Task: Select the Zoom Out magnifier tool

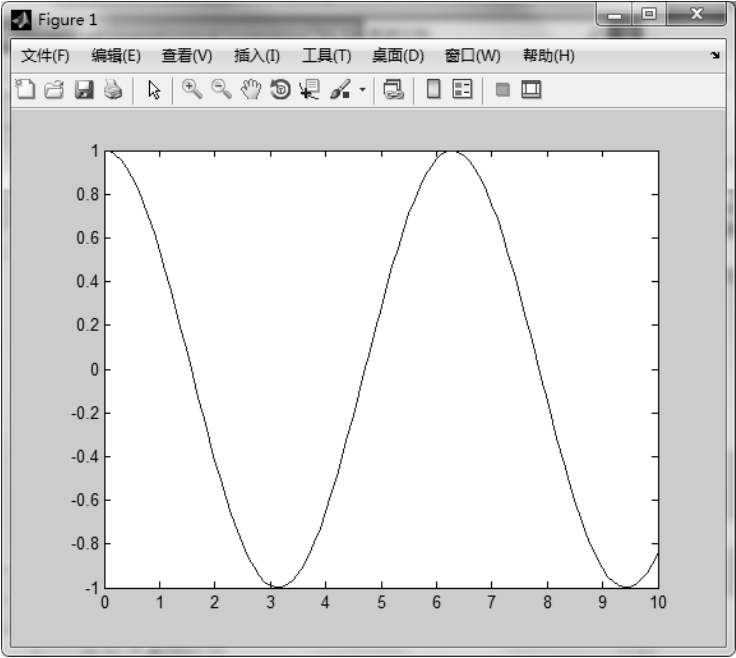Action: click(x=221, y=90)
